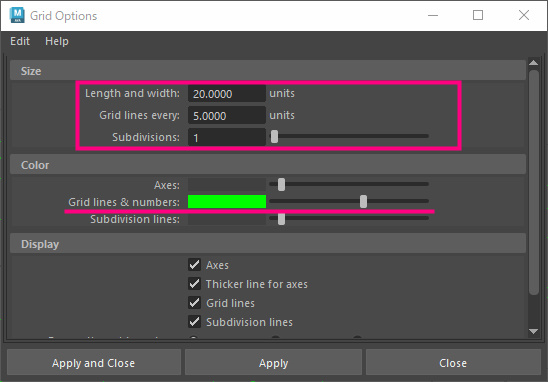Image resolution: width=548 pixels, height=382 pixels.
Task: Click the 'Length and width:' label
Action: [132, 93]
